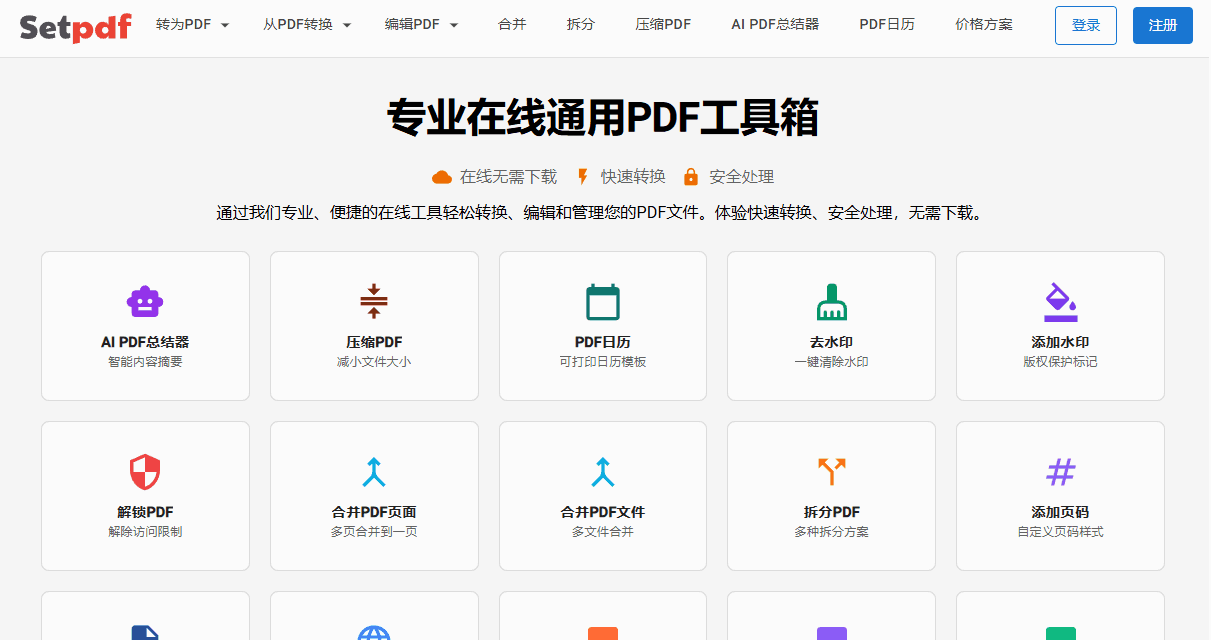The width and height of the screenshot is (1211, 640).
Task: Expand the 编辑PDF dropdown menu
Action: (x=422, y=25)
